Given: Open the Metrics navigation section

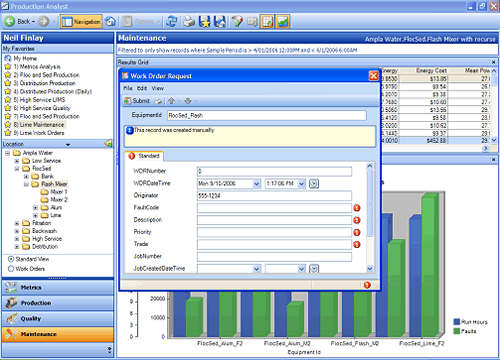Looking at the screenshot, I should (58, 287).
